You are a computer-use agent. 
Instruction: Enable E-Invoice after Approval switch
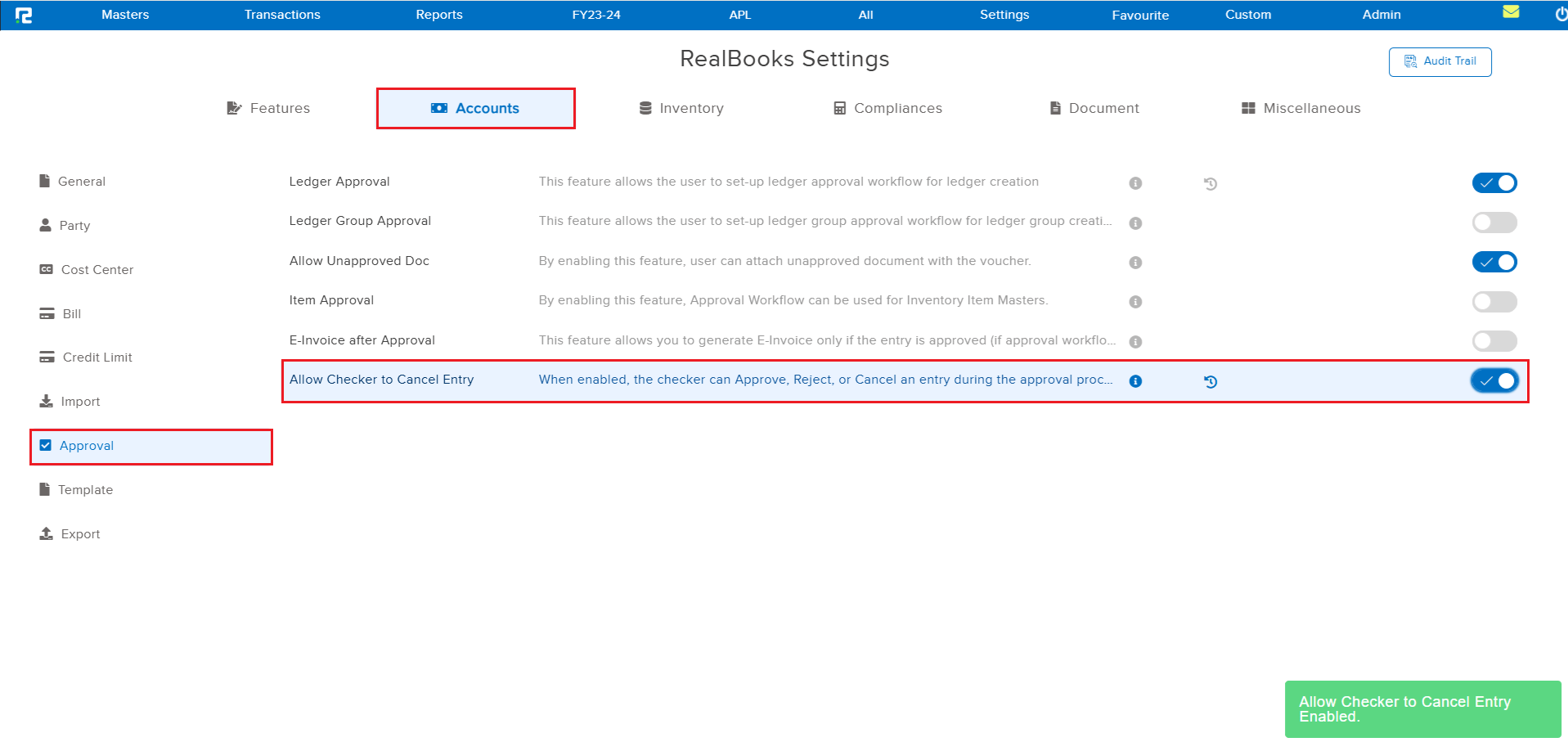(x=1494, y=341)
